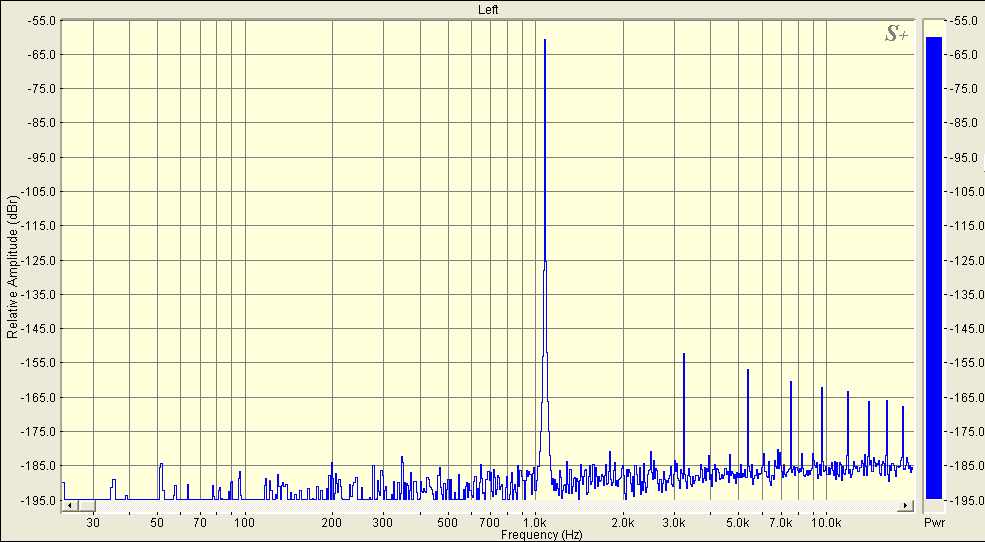The width and height of the screenshot is (985, 542).
Task: Click the "500" frequency tick label
Action: (x=447, y=523)
